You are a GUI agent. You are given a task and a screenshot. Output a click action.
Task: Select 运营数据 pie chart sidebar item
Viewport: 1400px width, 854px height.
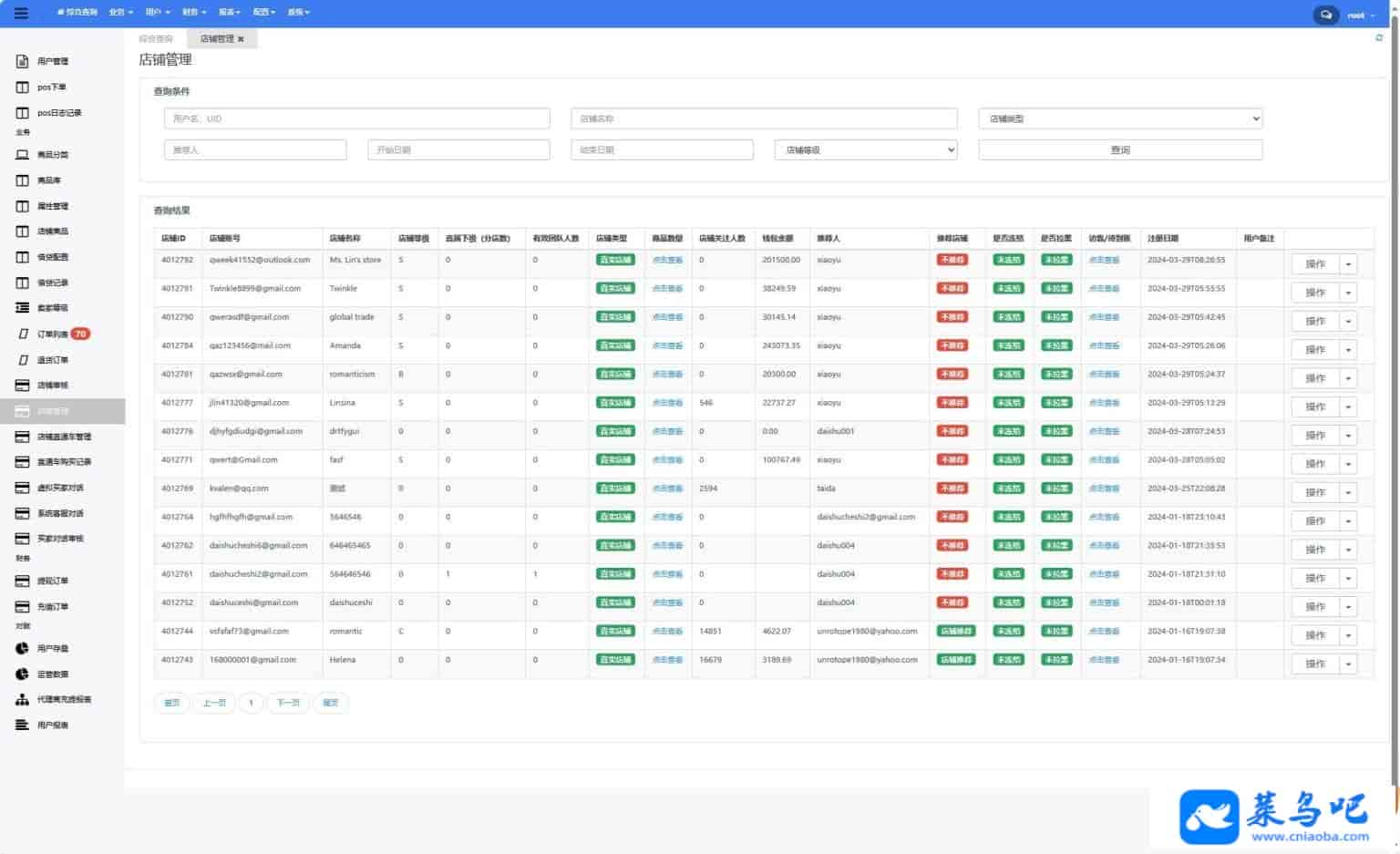coord(52,674)
